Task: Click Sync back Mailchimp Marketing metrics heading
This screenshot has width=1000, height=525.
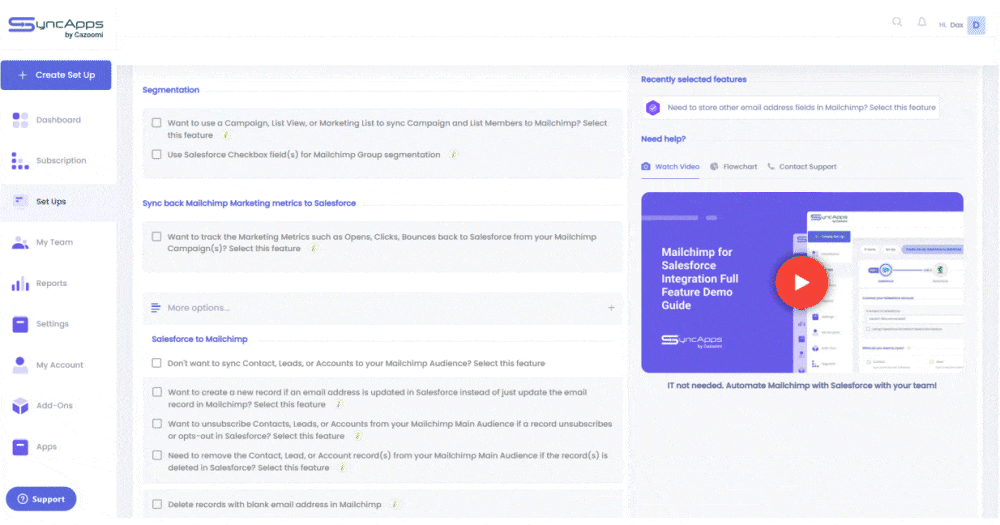Action: pyautogui.click(x=249, y=203)
